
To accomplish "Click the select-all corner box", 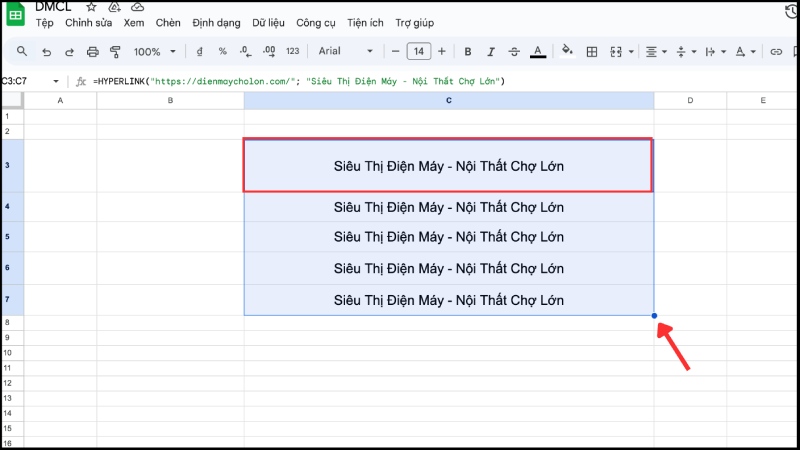I will tap(12, 101).
